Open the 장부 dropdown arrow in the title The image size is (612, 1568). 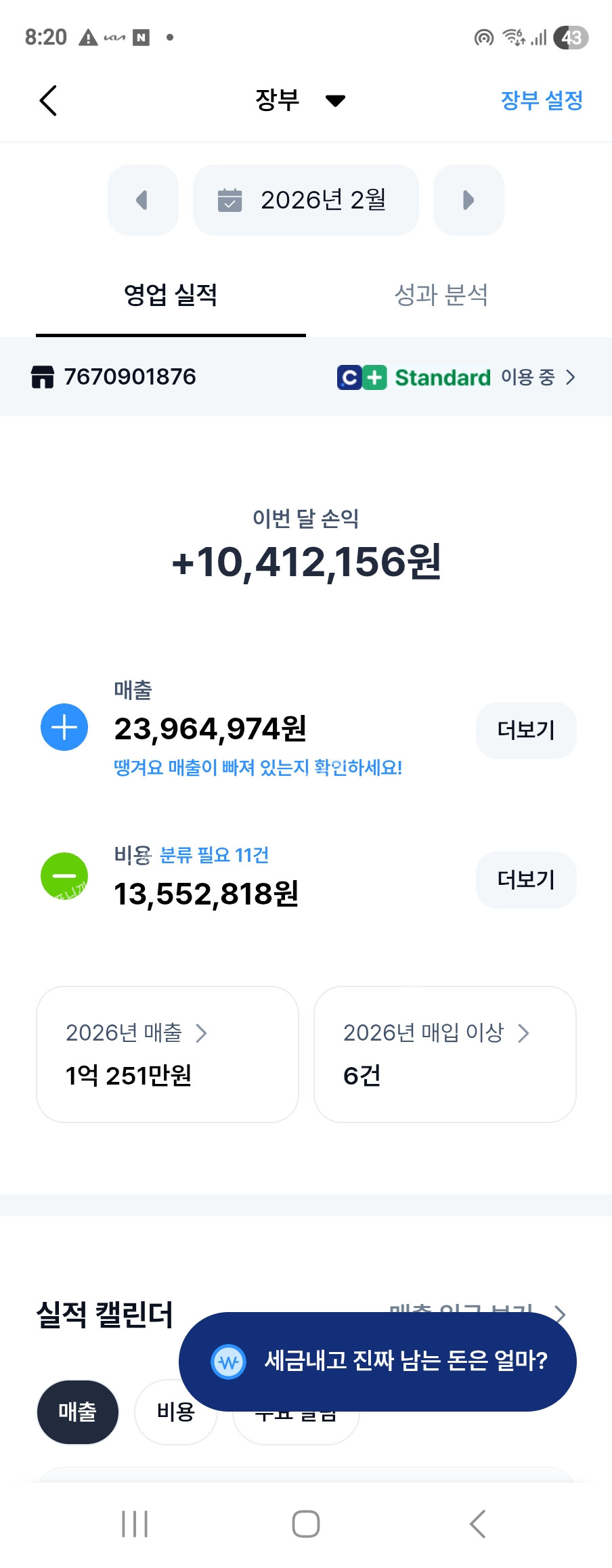[335, 101]
